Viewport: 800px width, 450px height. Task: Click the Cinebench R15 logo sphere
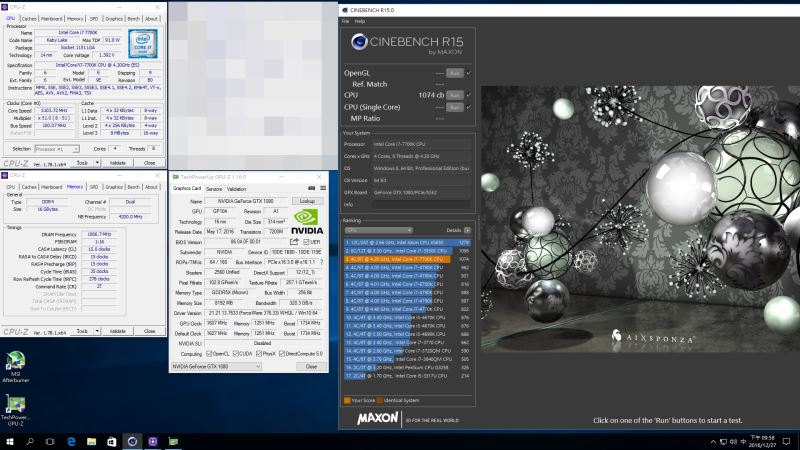click(x=359, y=42)
